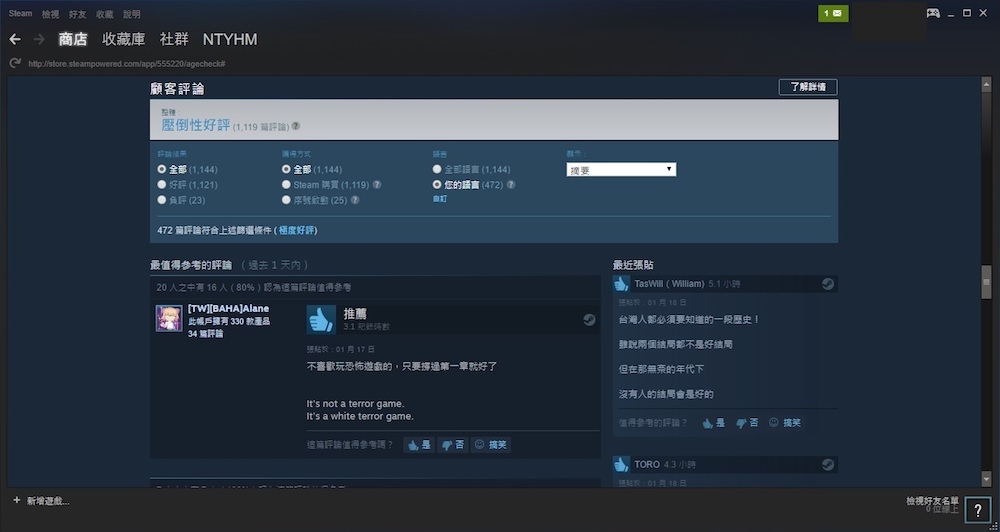Click the page scrollbar thumb

pos(987,281)
